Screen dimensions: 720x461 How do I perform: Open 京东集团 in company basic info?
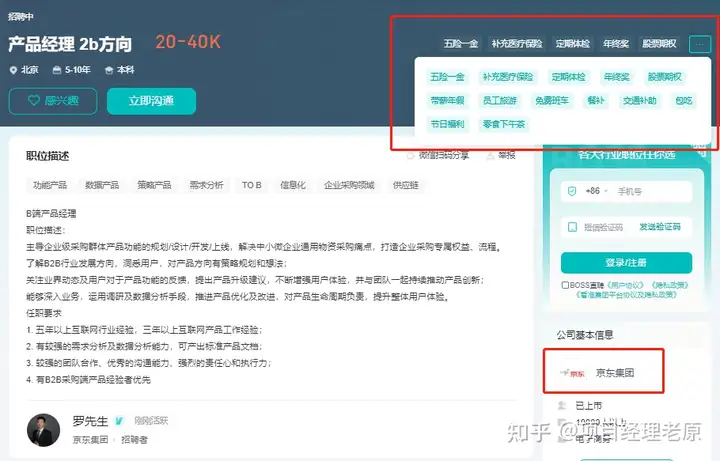(x=615, y=373)
